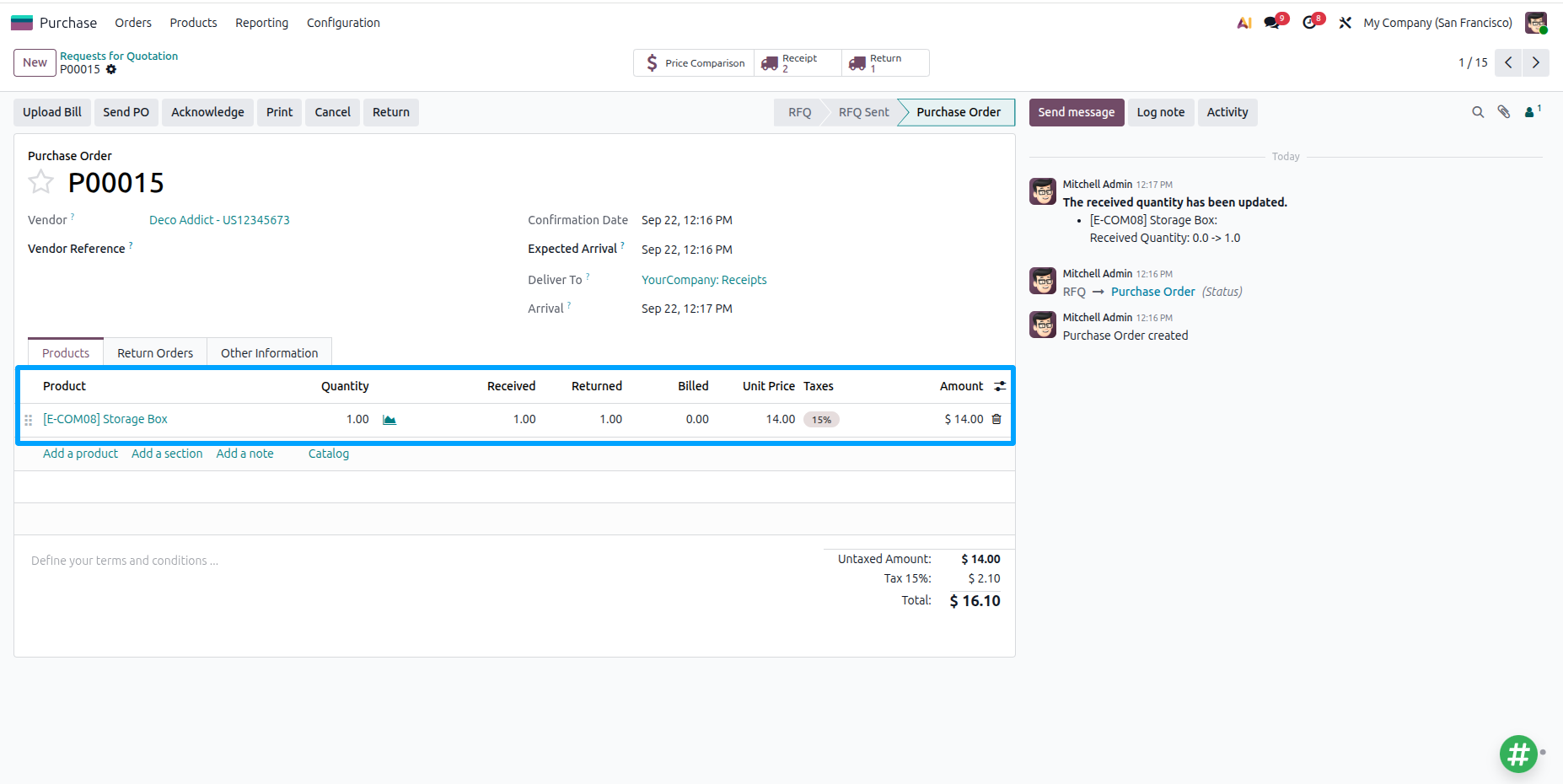The width and height of the screenshot is (1563, 784).
Task: Open the My Company (San Francisco) switcher
Action: tap(1437, 23)
